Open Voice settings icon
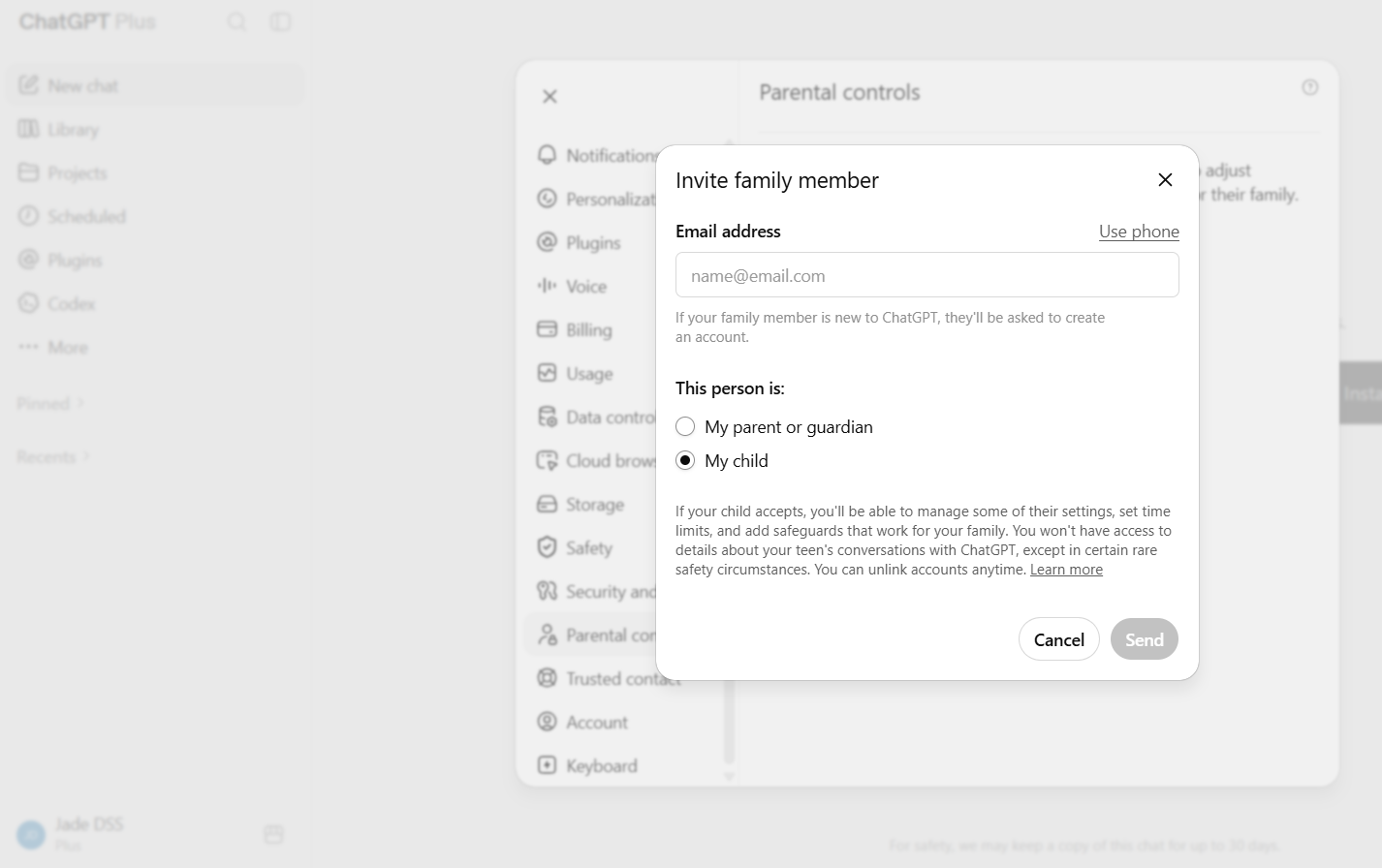The image size is (1382, 868). tap(547, 286)
